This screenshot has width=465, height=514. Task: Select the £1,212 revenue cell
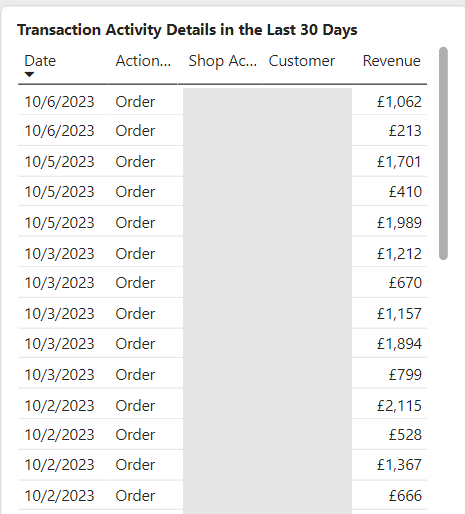pyautogui.click(x=399, y=254)
